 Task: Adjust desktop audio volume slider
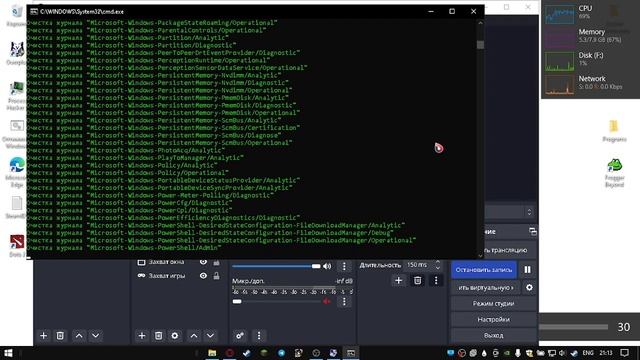click(276, 266)
